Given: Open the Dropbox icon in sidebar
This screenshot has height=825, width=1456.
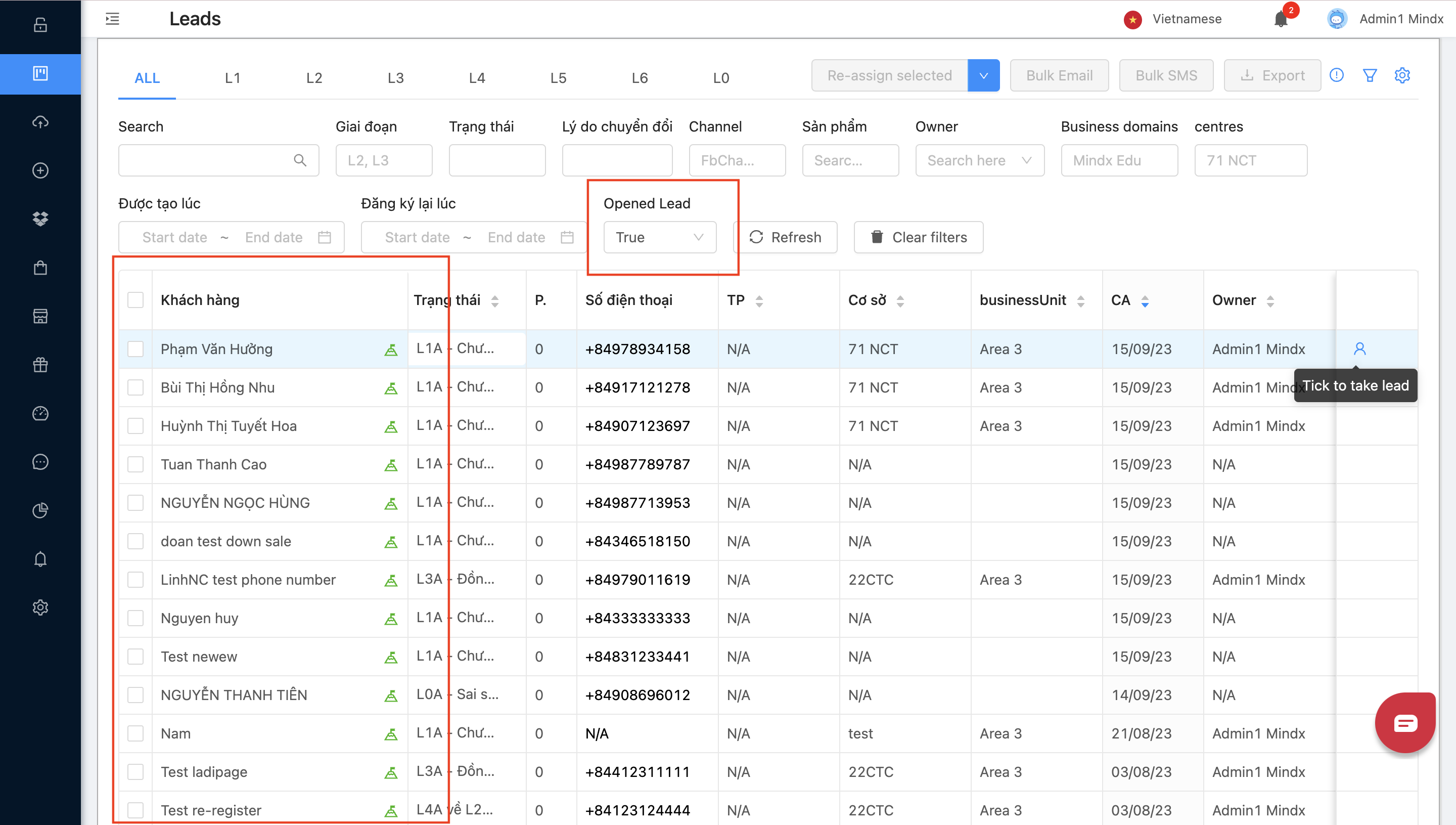Looking at the screenshot, I should click(40, 219).
